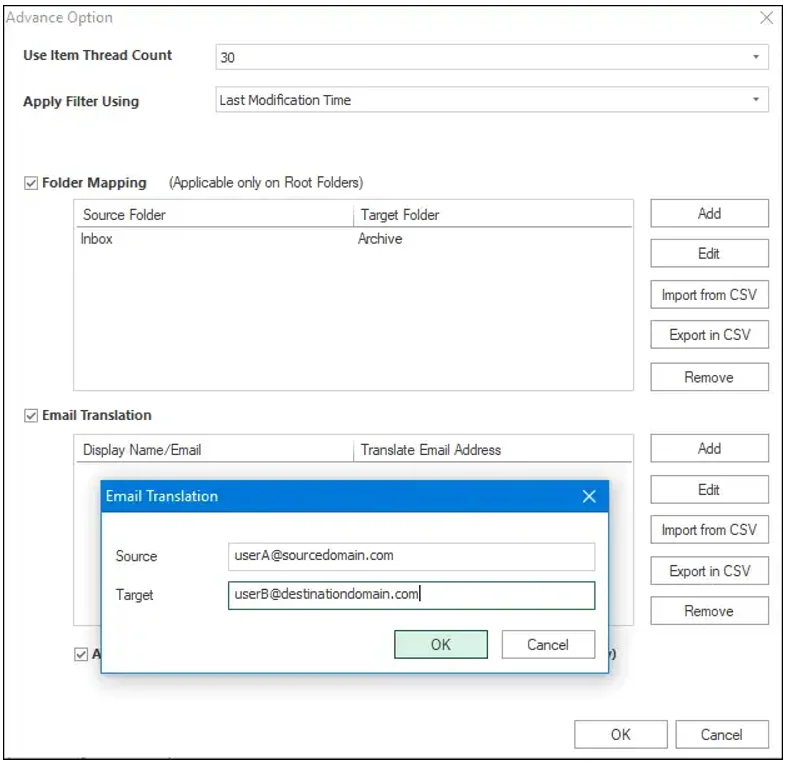Import from CSV for Folder Mapping
The width and height of the screenshot is (810, 766).
(x=709, y=294)
